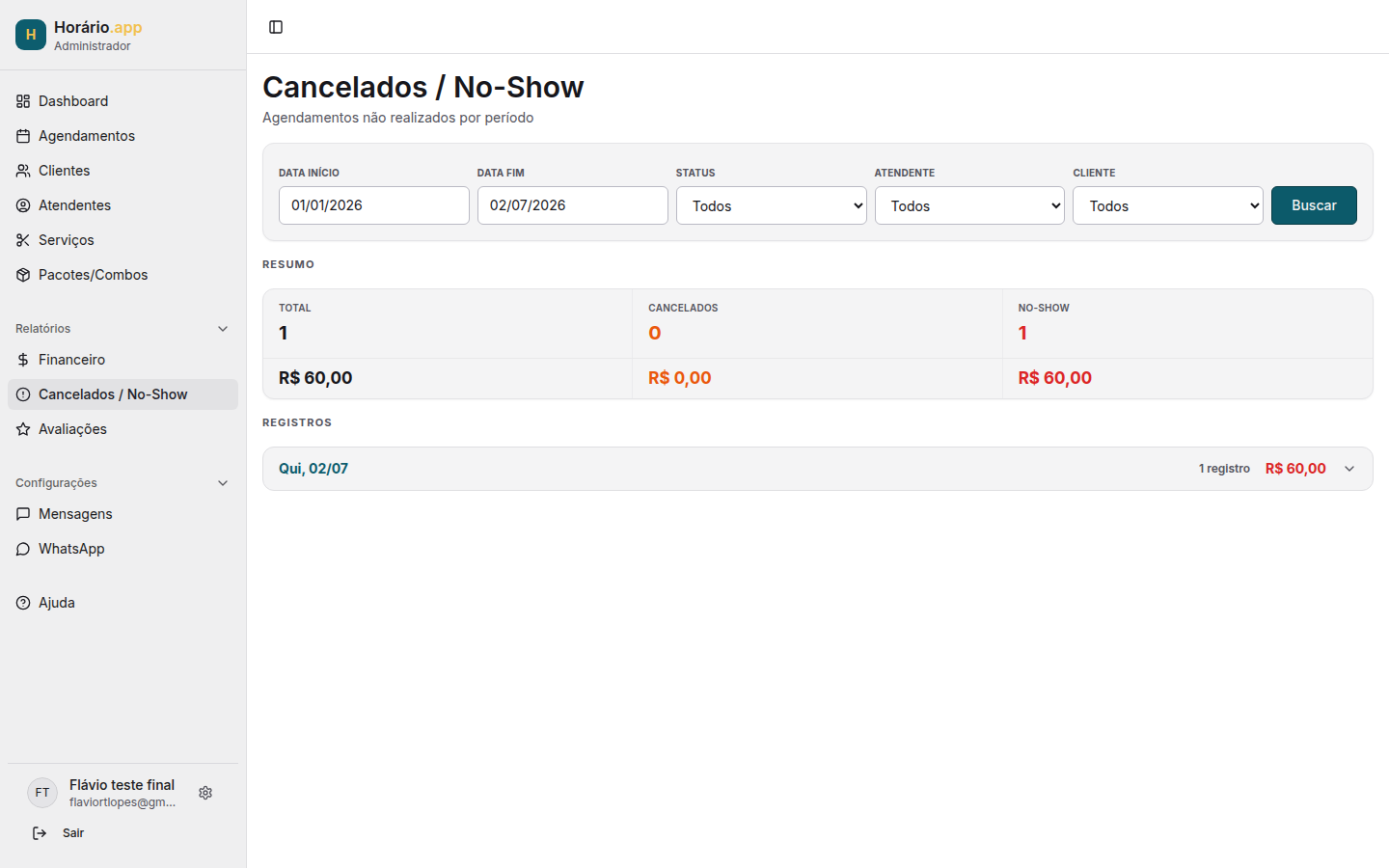Screen dimensions: 1389x868
Task: Toggle the sidebar panel icon
Action: click(x=276, y=27)
